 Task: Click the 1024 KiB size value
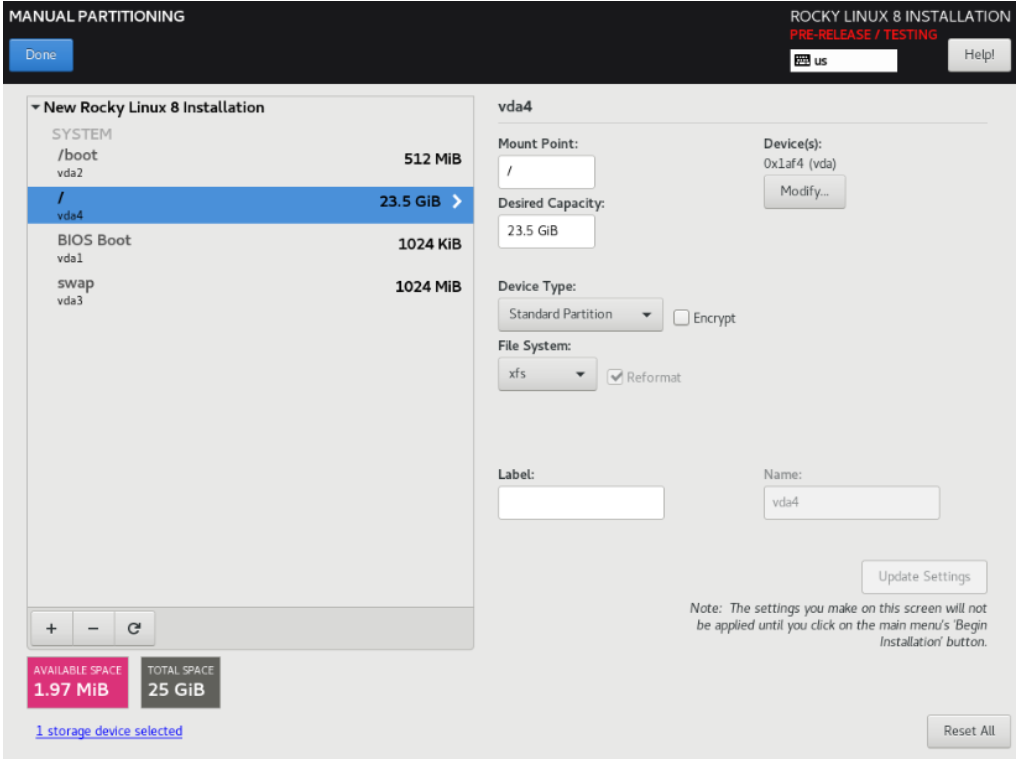[429, 244]
